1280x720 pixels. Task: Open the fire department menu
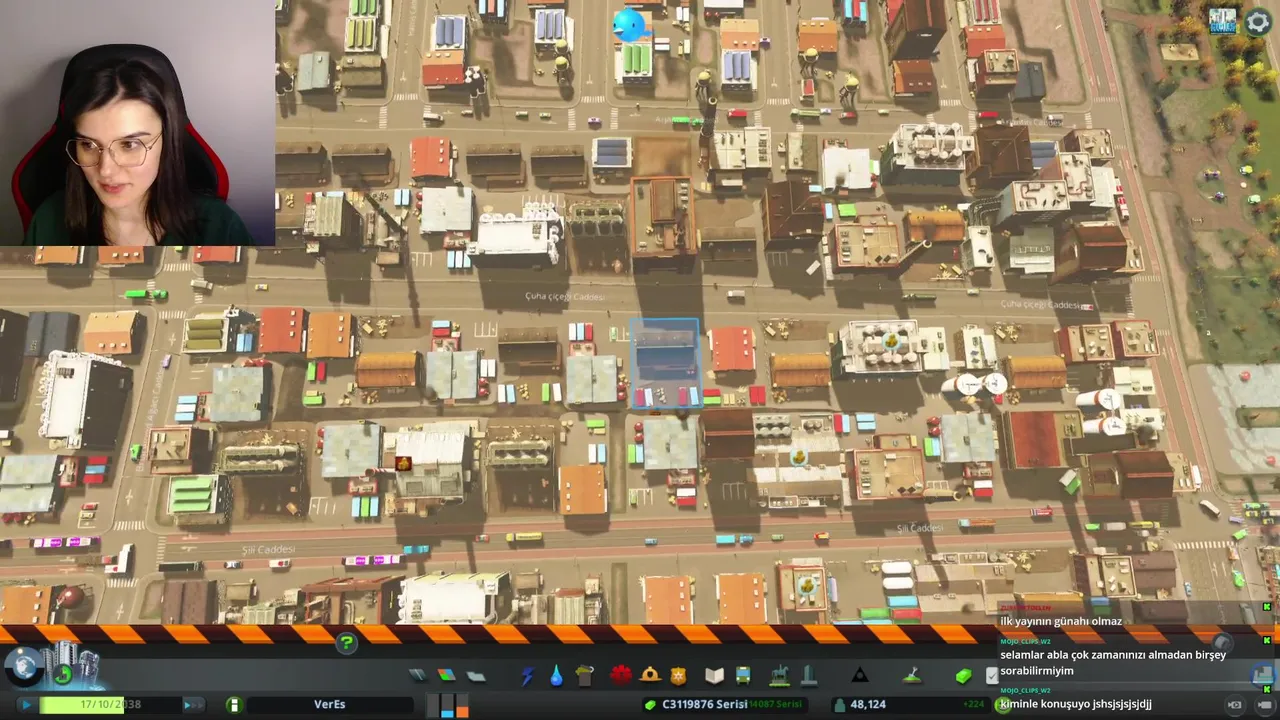(x=650, y=675)
